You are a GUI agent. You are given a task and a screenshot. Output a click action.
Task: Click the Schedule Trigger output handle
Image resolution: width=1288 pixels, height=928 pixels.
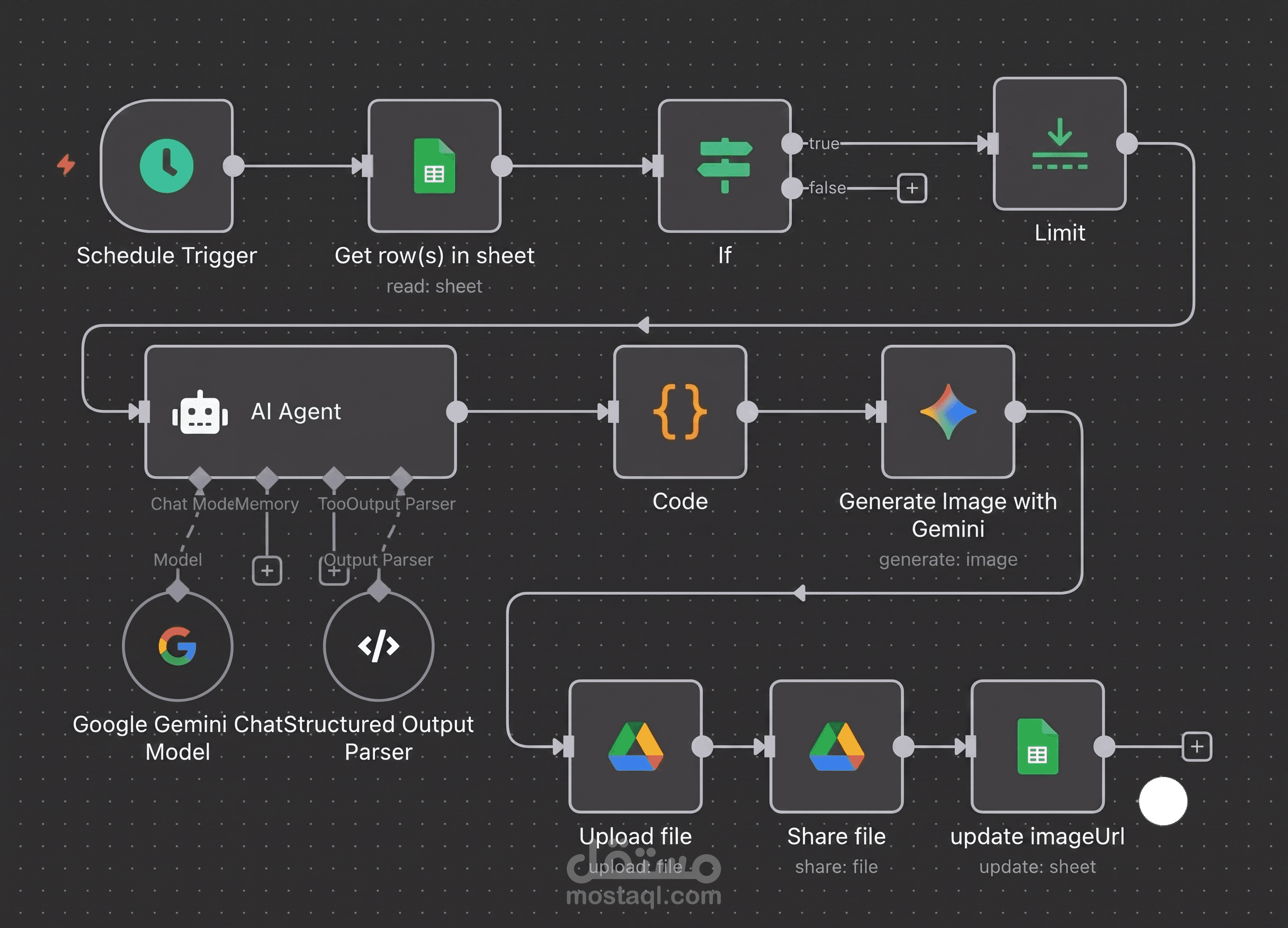point(234,166)
